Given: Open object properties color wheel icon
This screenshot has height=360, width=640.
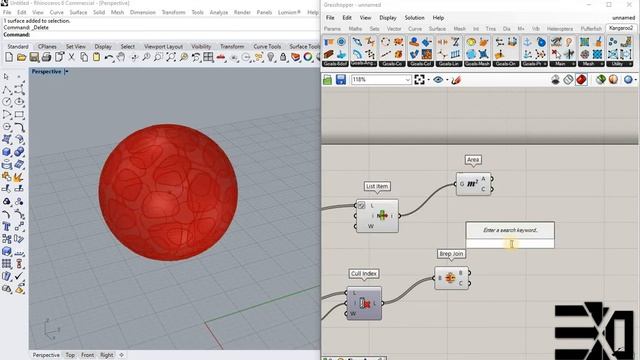Looking at the screenshot, I should [308, 58].
